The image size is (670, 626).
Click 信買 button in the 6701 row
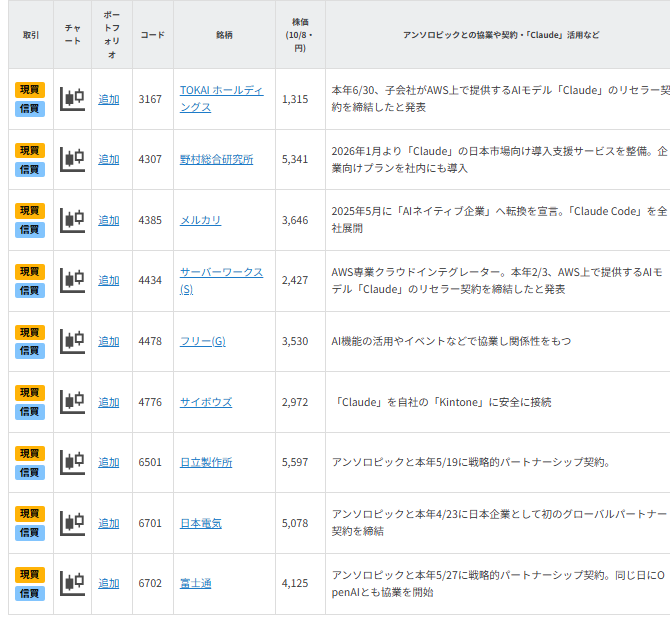point(30,532)
